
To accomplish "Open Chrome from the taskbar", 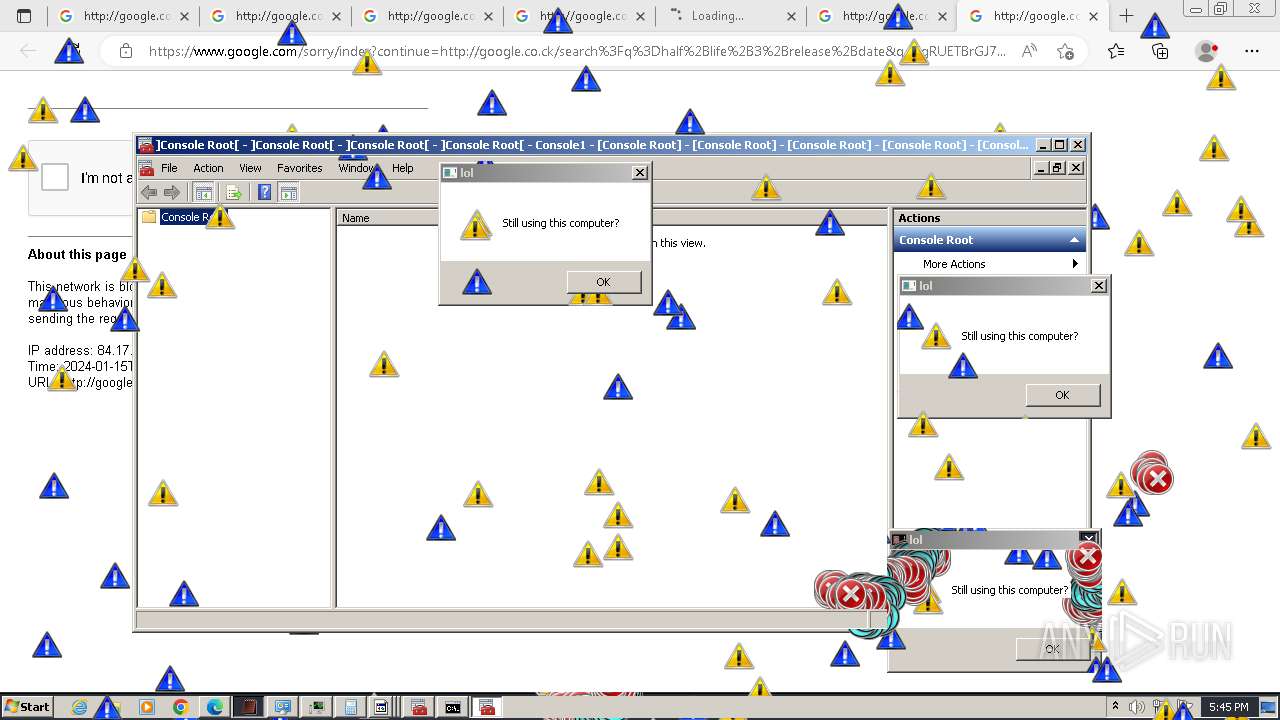I will (180, 707).
